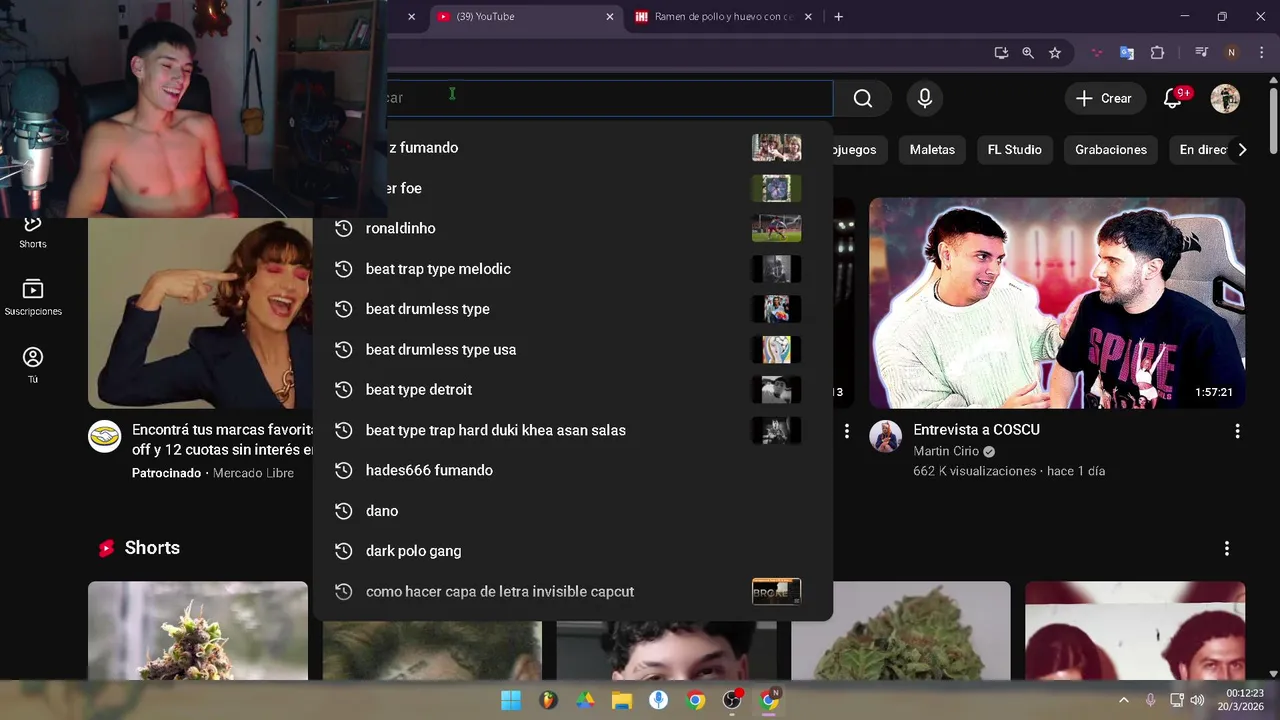The image size is (1280, 720).
Task: Click the install app icon in address bar
Action: coord(1001,53)
